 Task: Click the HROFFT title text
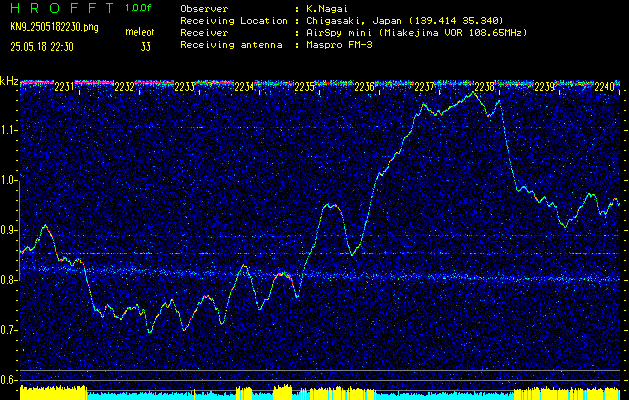pos(62,8)
